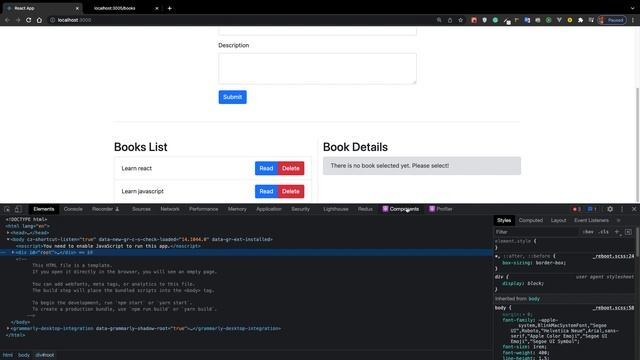Expand the div id root node

[13, 253]
